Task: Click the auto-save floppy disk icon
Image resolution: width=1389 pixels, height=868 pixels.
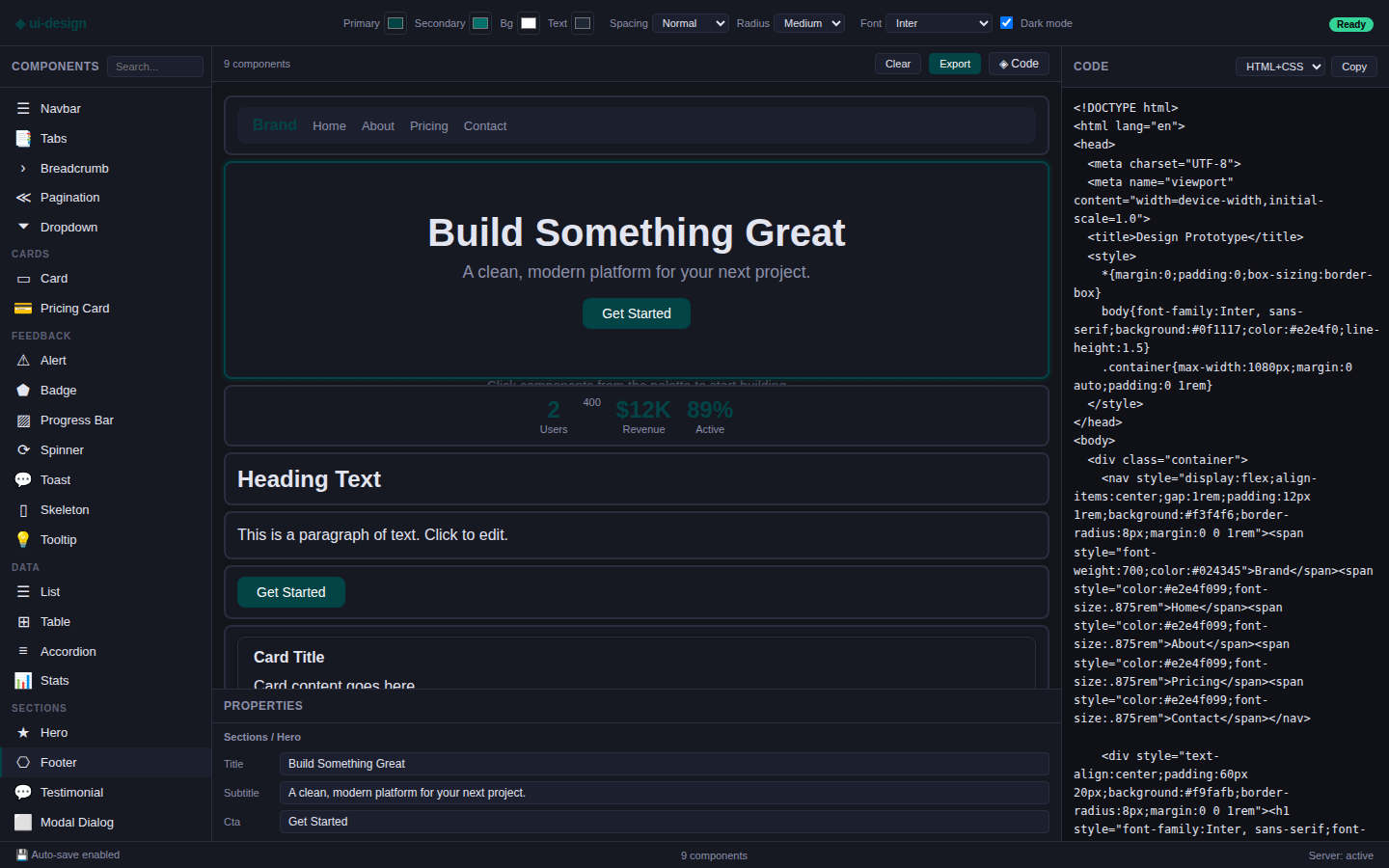Action: pos(22,855)
